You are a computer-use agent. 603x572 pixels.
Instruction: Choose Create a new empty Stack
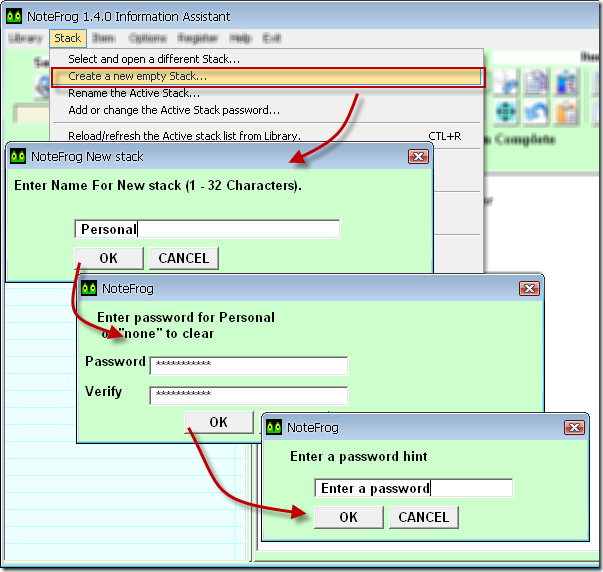click(266, 76)
